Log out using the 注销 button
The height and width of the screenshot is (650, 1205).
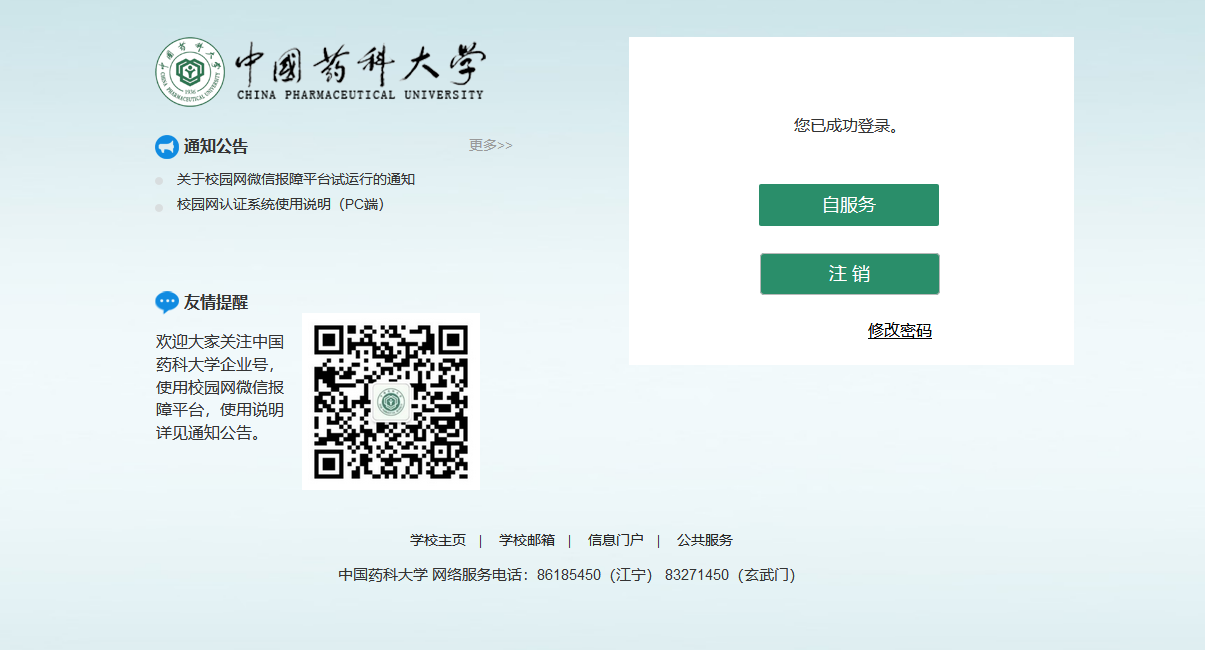(x=849, y=274)
